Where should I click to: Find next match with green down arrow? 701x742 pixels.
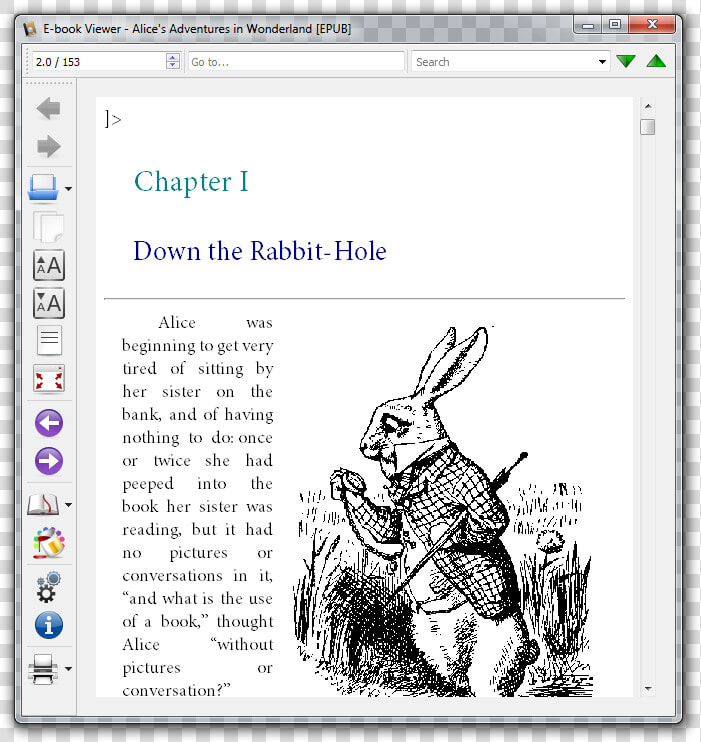[x=626, y=62]
